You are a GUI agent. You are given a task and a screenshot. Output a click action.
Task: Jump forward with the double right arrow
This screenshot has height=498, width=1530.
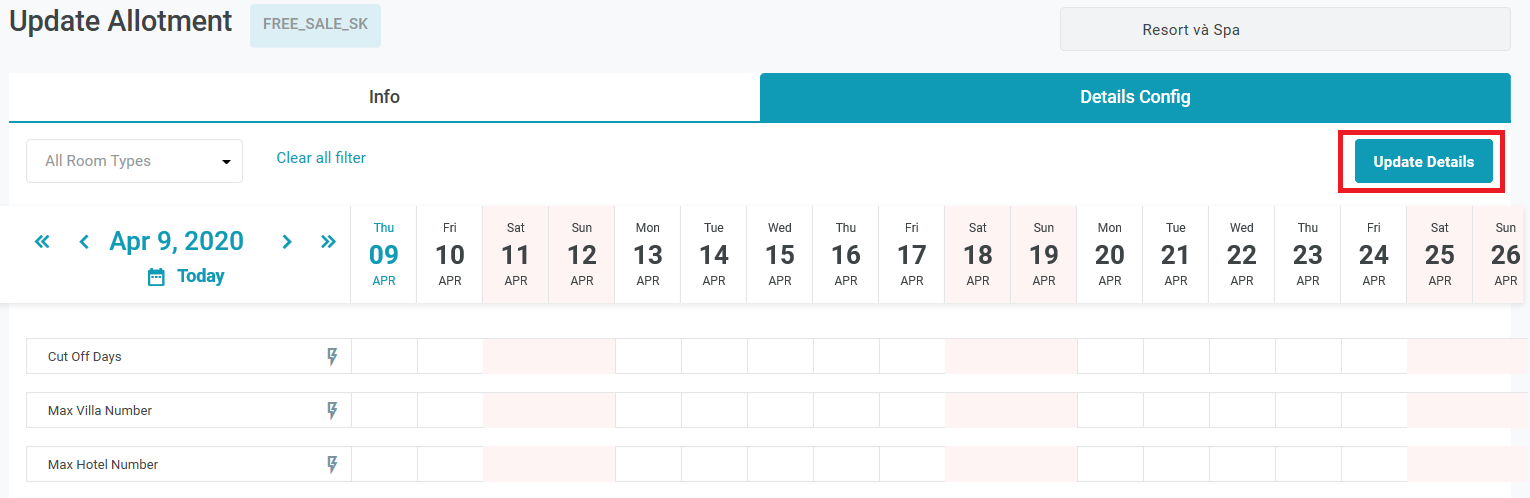[x=328, y=241]
